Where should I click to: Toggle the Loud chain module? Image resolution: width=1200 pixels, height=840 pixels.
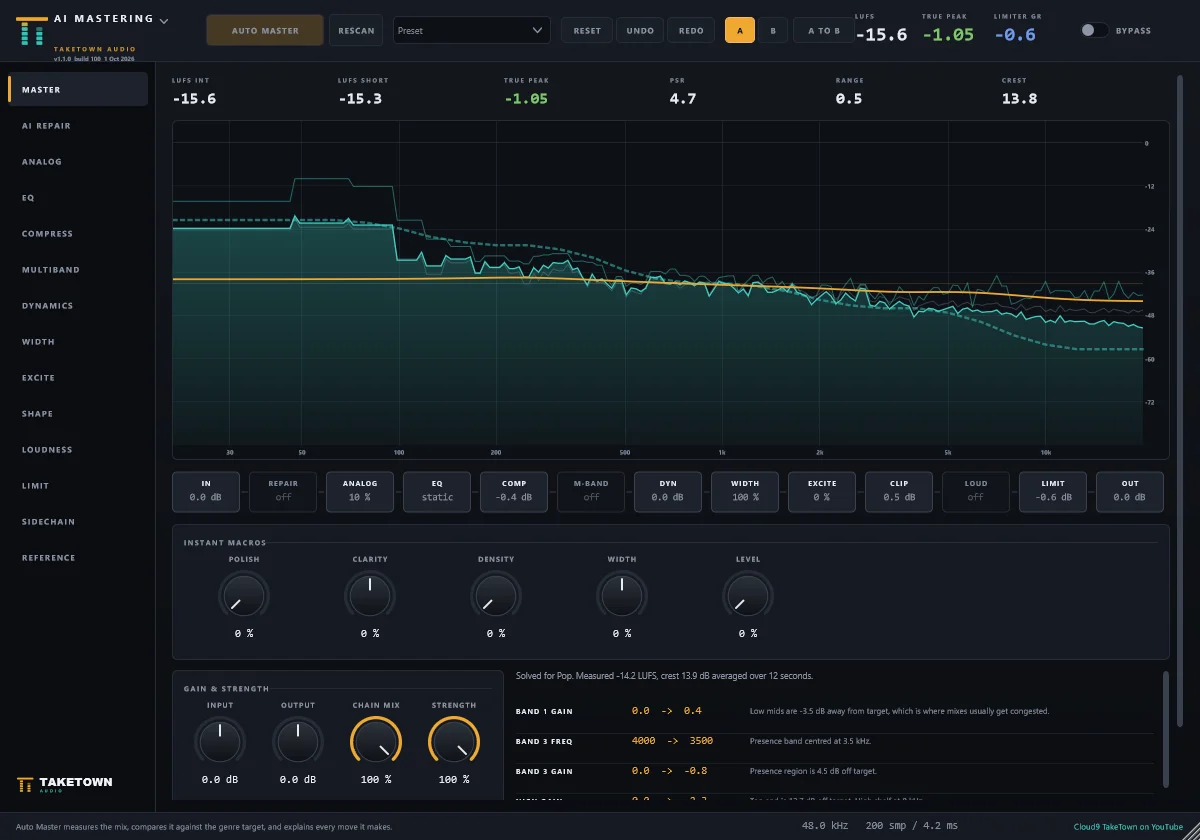pyautogui.click(x=976, y=491)
